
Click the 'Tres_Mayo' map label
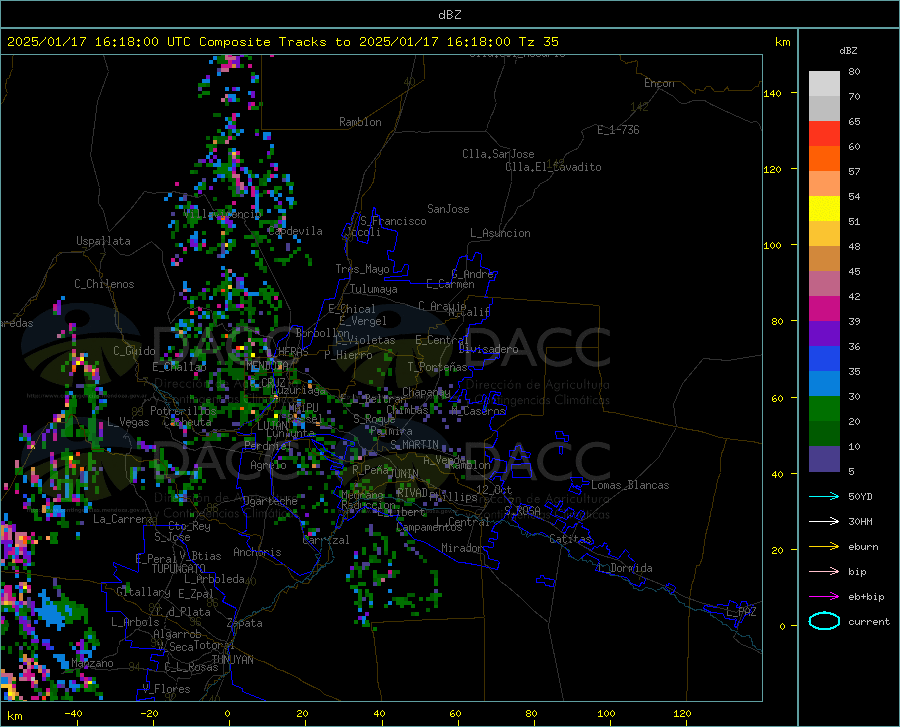pos(362,269)
